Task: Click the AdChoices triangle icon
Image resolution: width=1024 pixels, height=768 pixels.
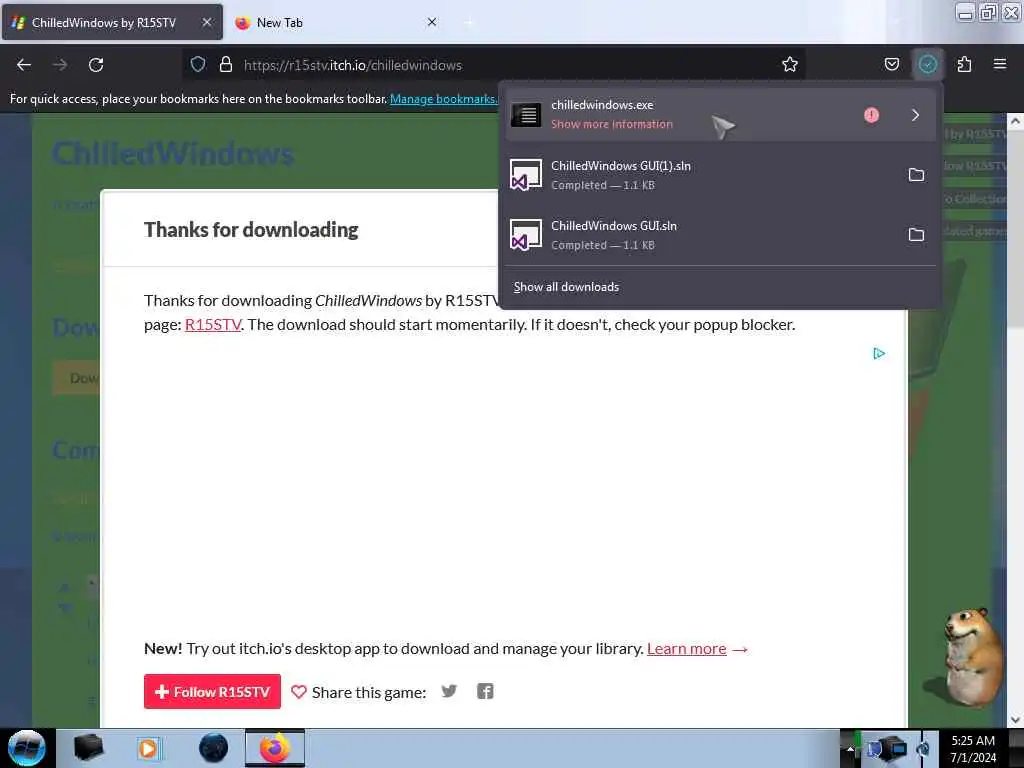Action: (x=879, y=353)
